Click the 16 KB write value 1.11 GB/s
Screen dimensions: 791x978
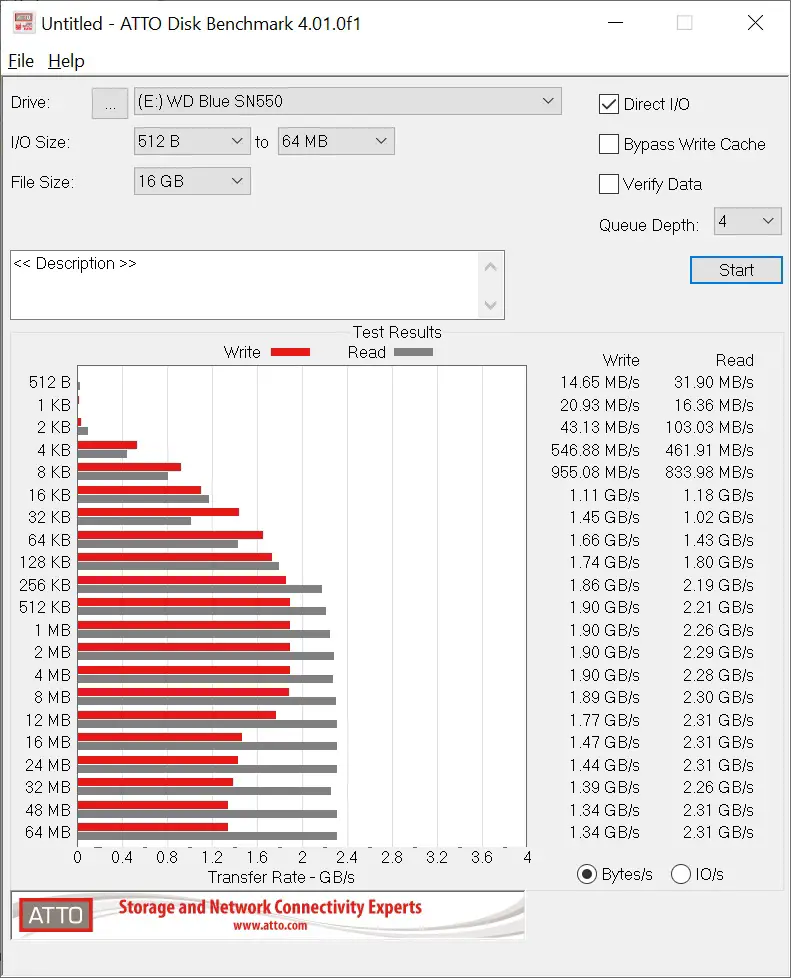(x=604, y=495)
